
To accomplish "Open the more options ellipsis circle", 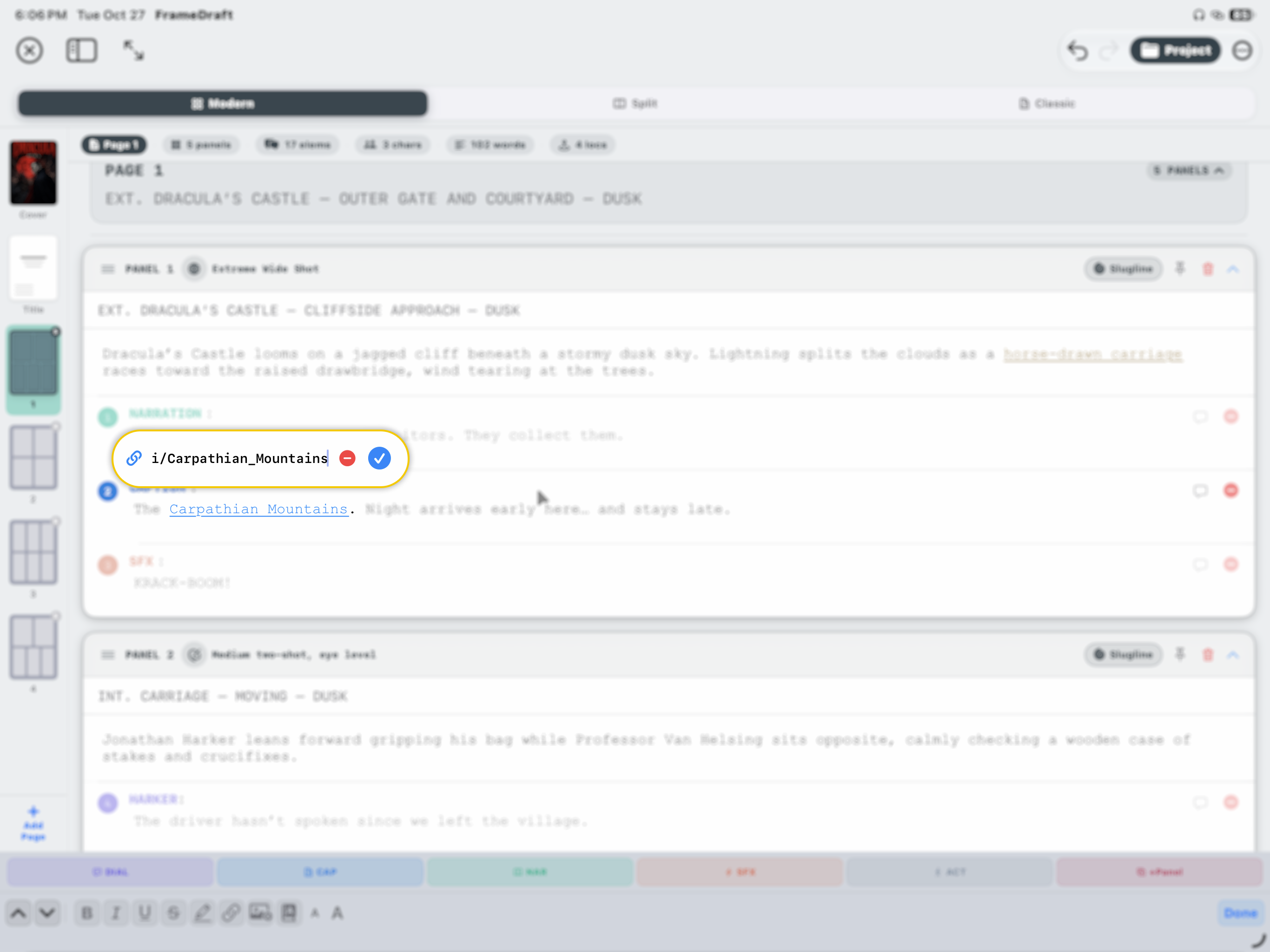I will 1242,51.
